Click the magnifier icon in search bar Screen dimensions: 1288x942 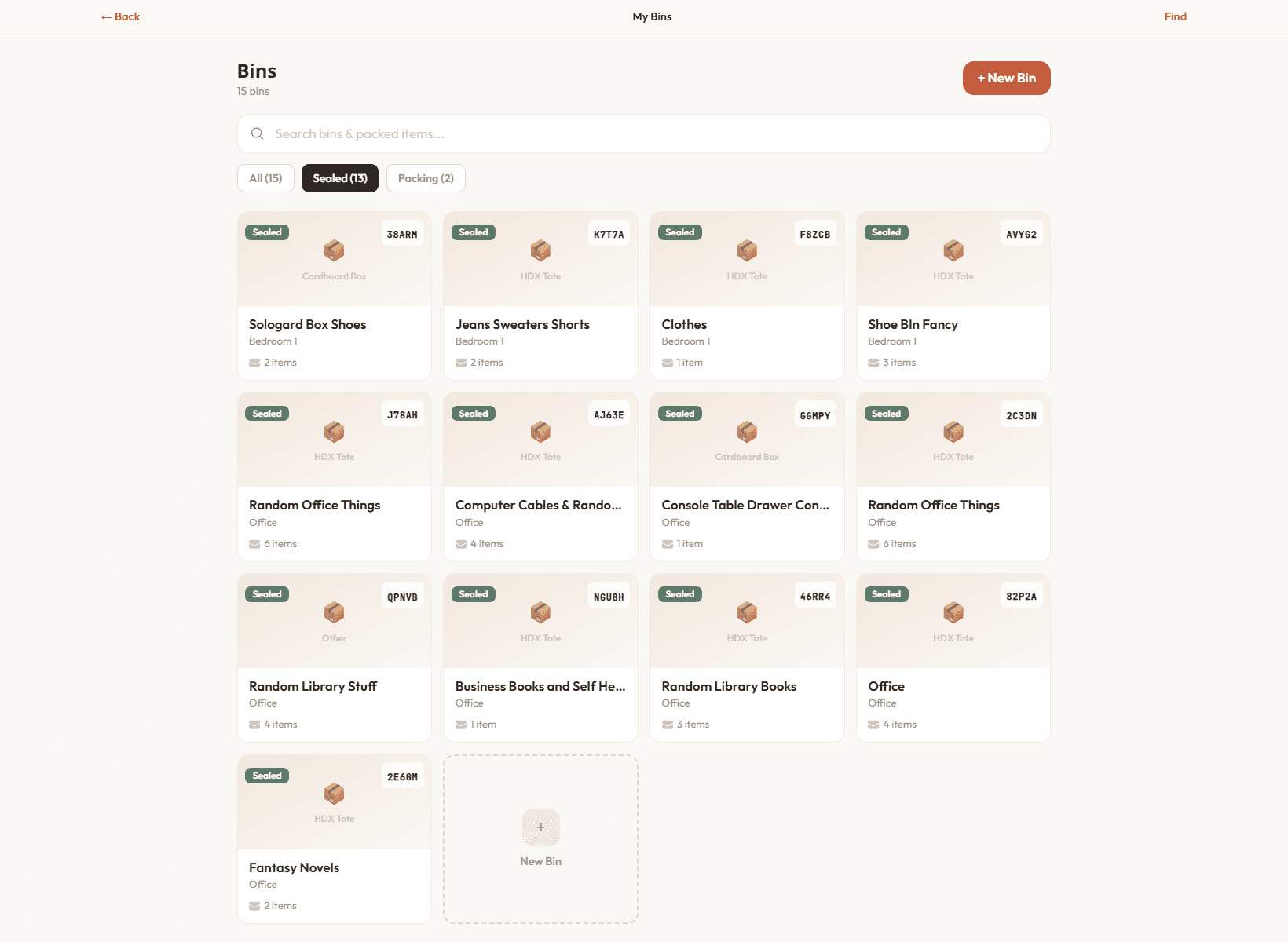coord(257,133)
